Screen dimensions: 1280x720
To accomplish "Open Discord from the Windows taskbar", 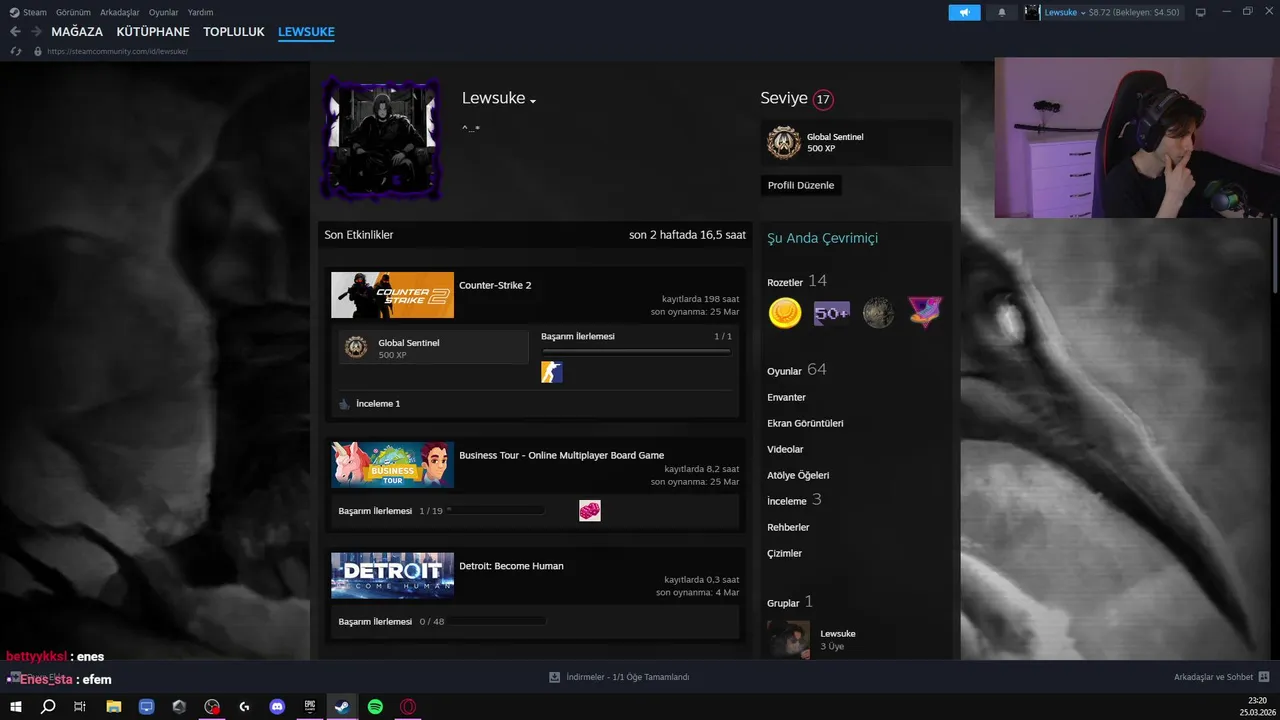I will pos(277,707).
